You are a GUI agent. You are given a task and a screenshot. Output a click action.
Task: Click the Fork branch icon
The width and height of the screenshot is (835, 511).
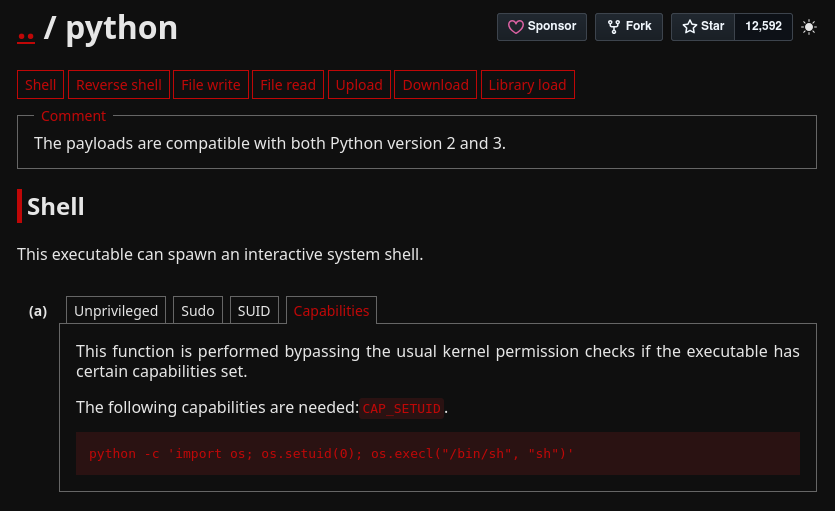[613, 27]
